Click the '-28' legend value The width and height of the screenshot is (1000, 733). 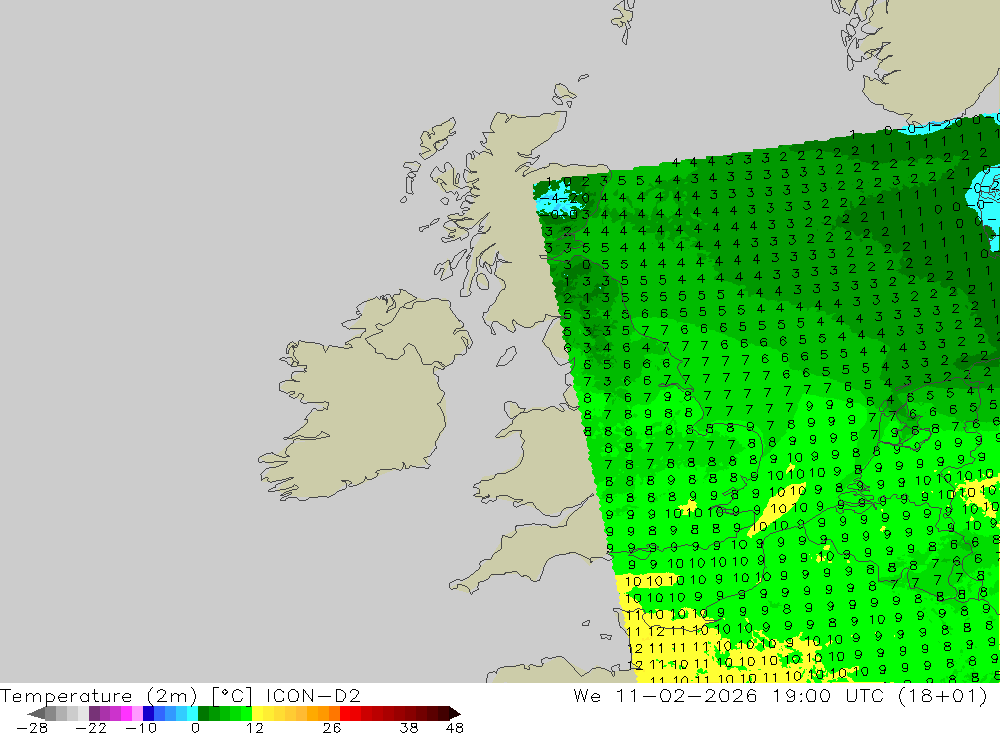[31, 728]
